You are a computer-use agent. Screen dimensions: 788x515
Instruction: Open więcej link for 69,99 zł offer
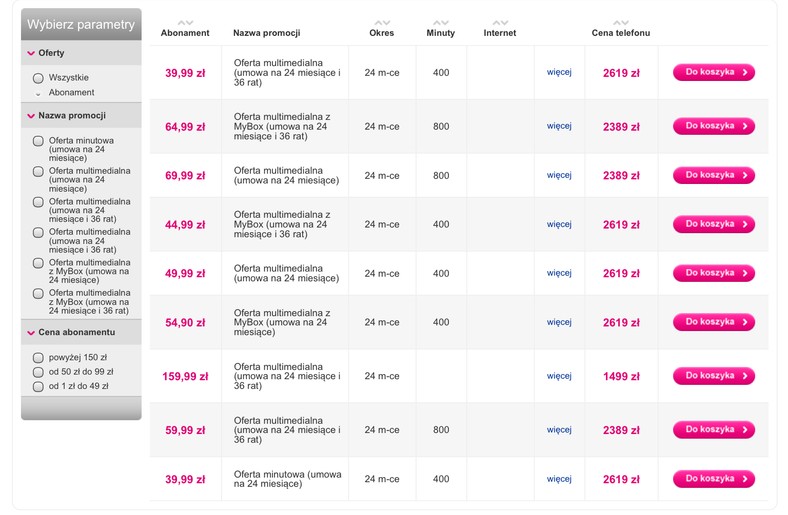point(559,175)
